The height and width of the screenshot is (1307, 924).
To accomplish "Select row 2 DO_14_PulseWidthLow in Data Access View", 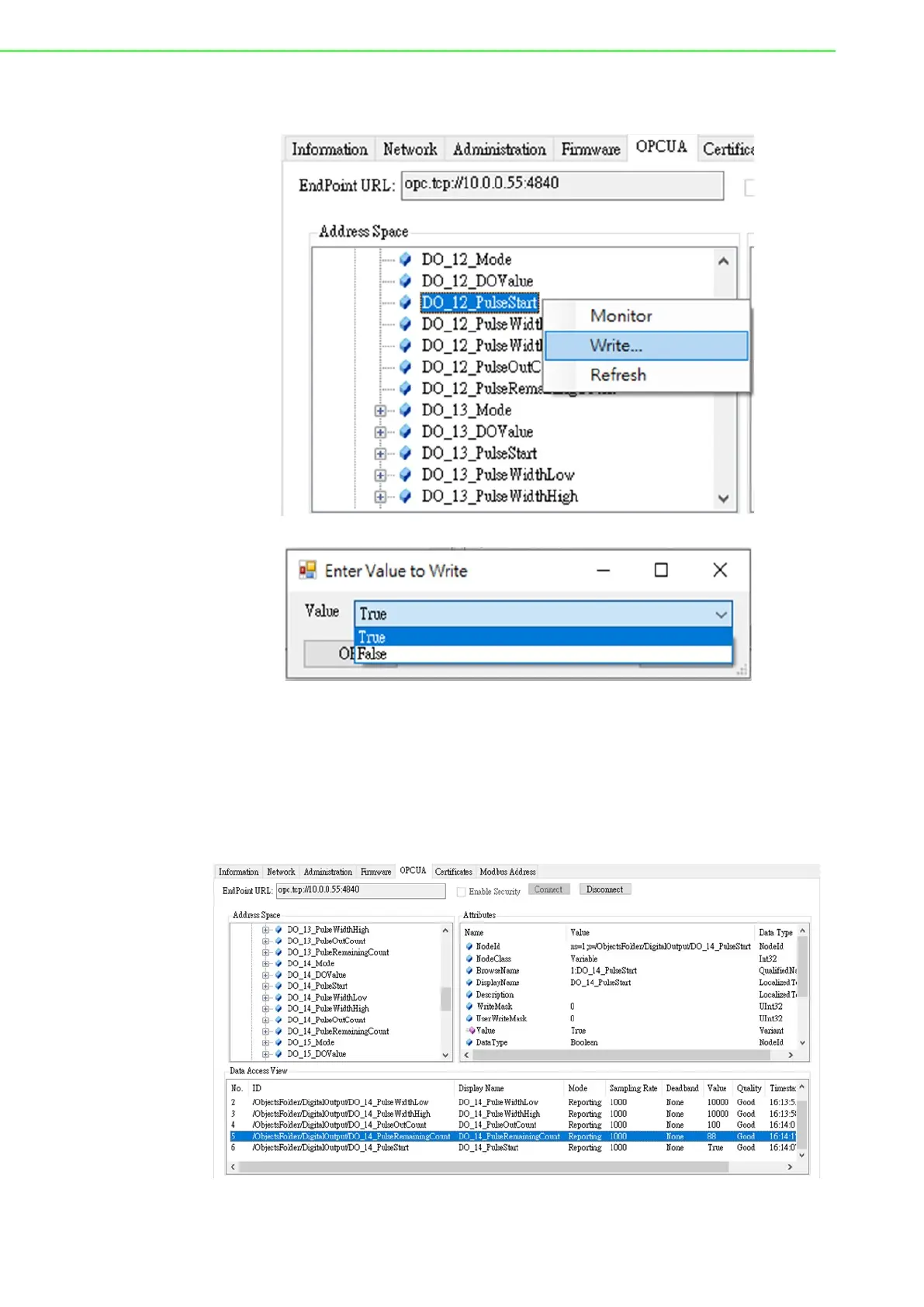I will pos(512,1102).
